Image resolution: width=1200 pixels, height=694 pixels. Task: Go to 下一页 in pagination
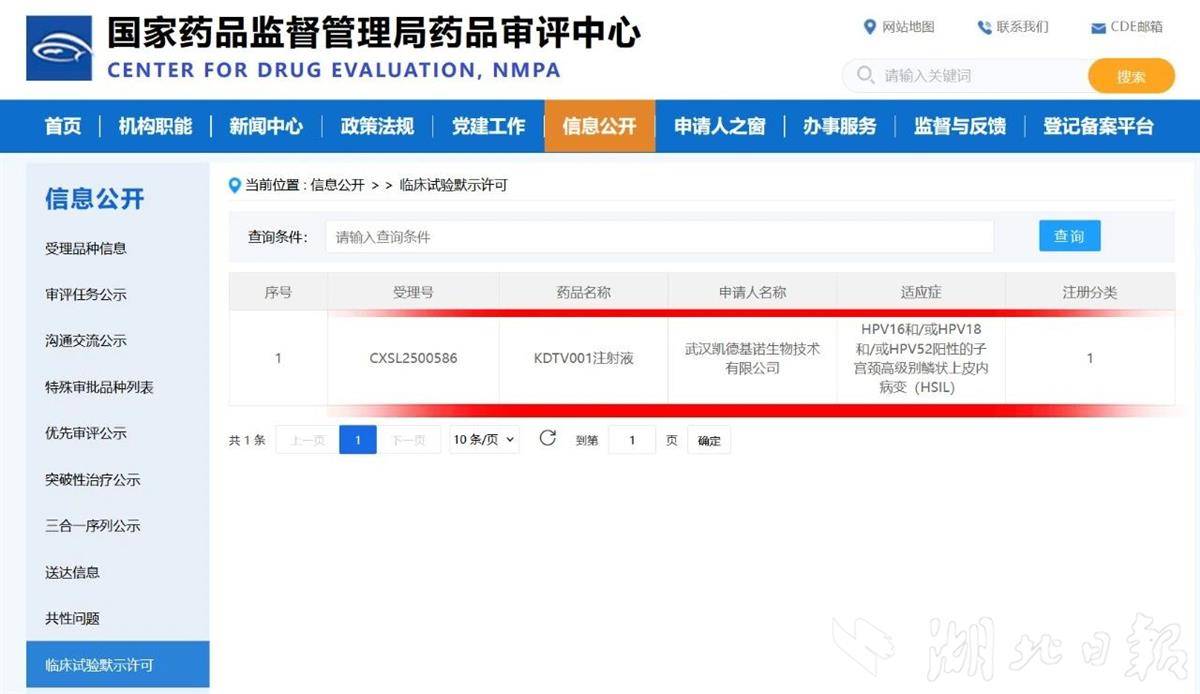[410, 439]
